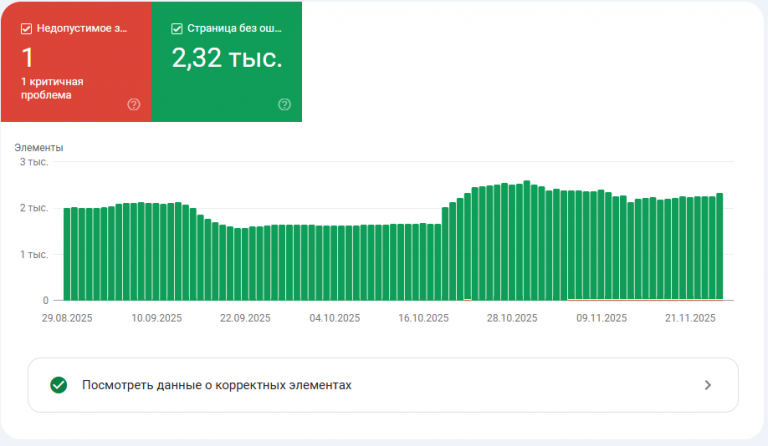Select the green "2,32 тыс." card

(x=227, y=62)
